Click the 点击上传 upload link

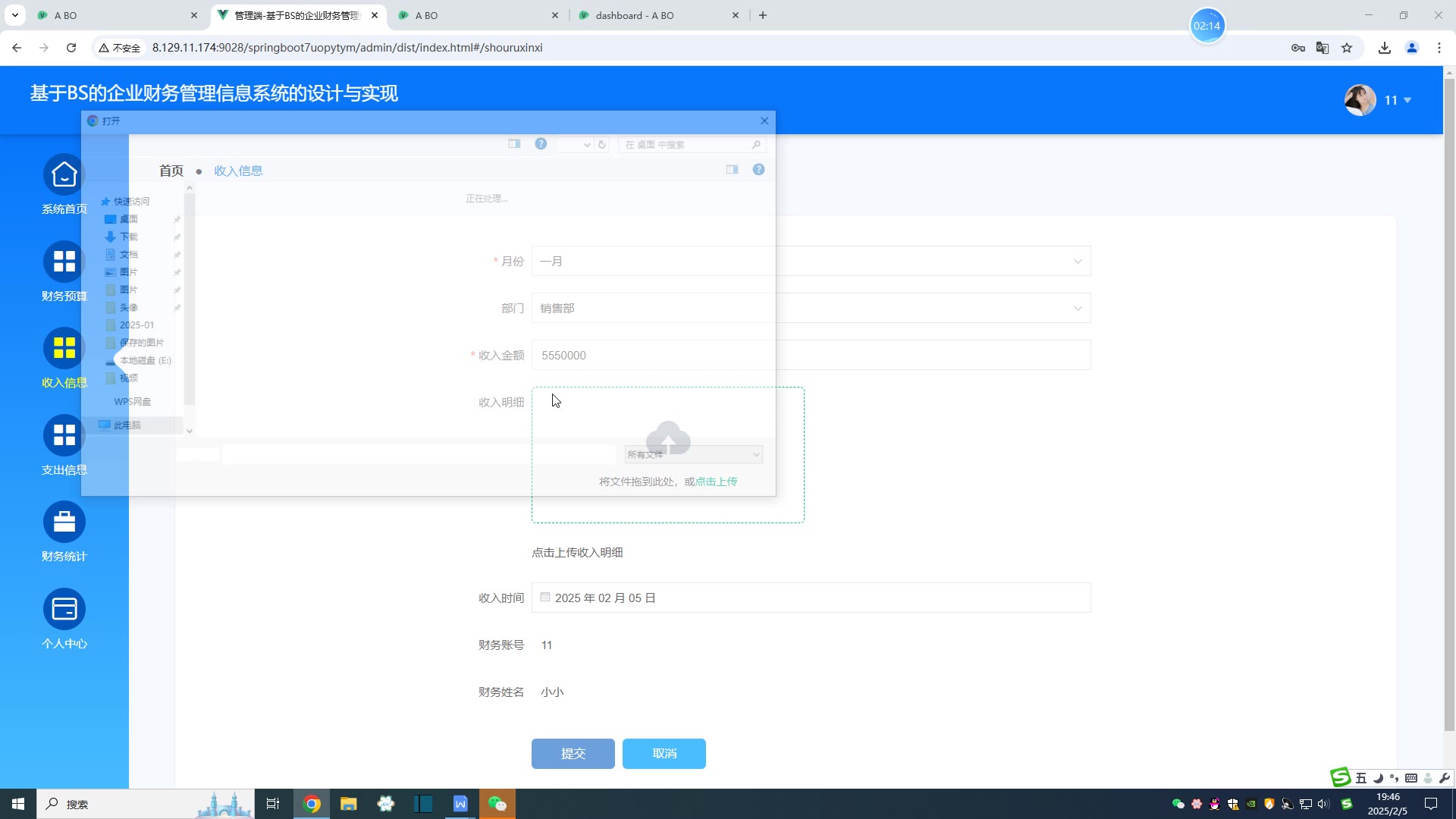coord(717,482)
